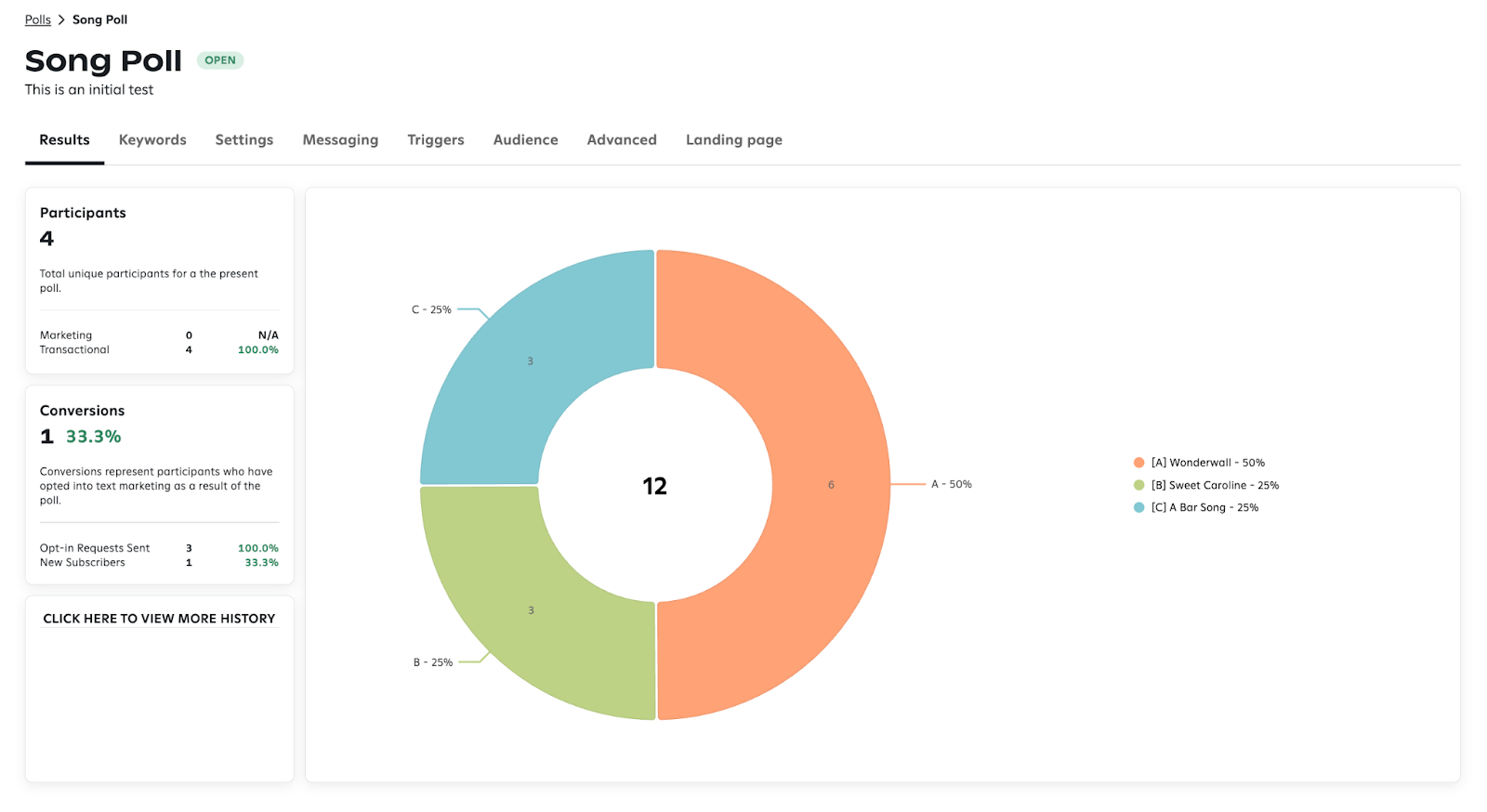The width and height of the screenshot is (1487, 812).
Task: Select the Triggers tab
Action: [435, 140]
